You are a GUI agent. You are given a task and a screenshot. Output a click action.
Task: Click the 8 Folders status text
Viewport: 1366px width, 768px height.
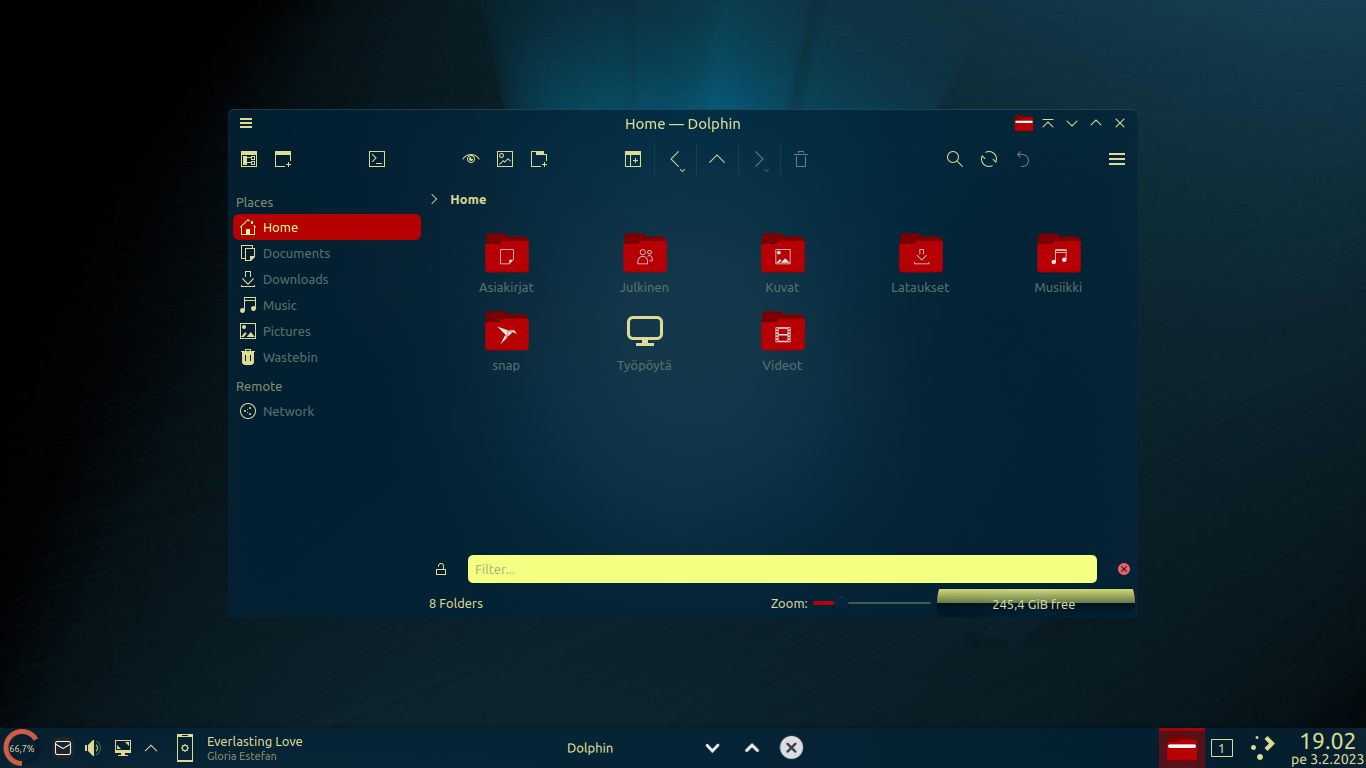456,603
